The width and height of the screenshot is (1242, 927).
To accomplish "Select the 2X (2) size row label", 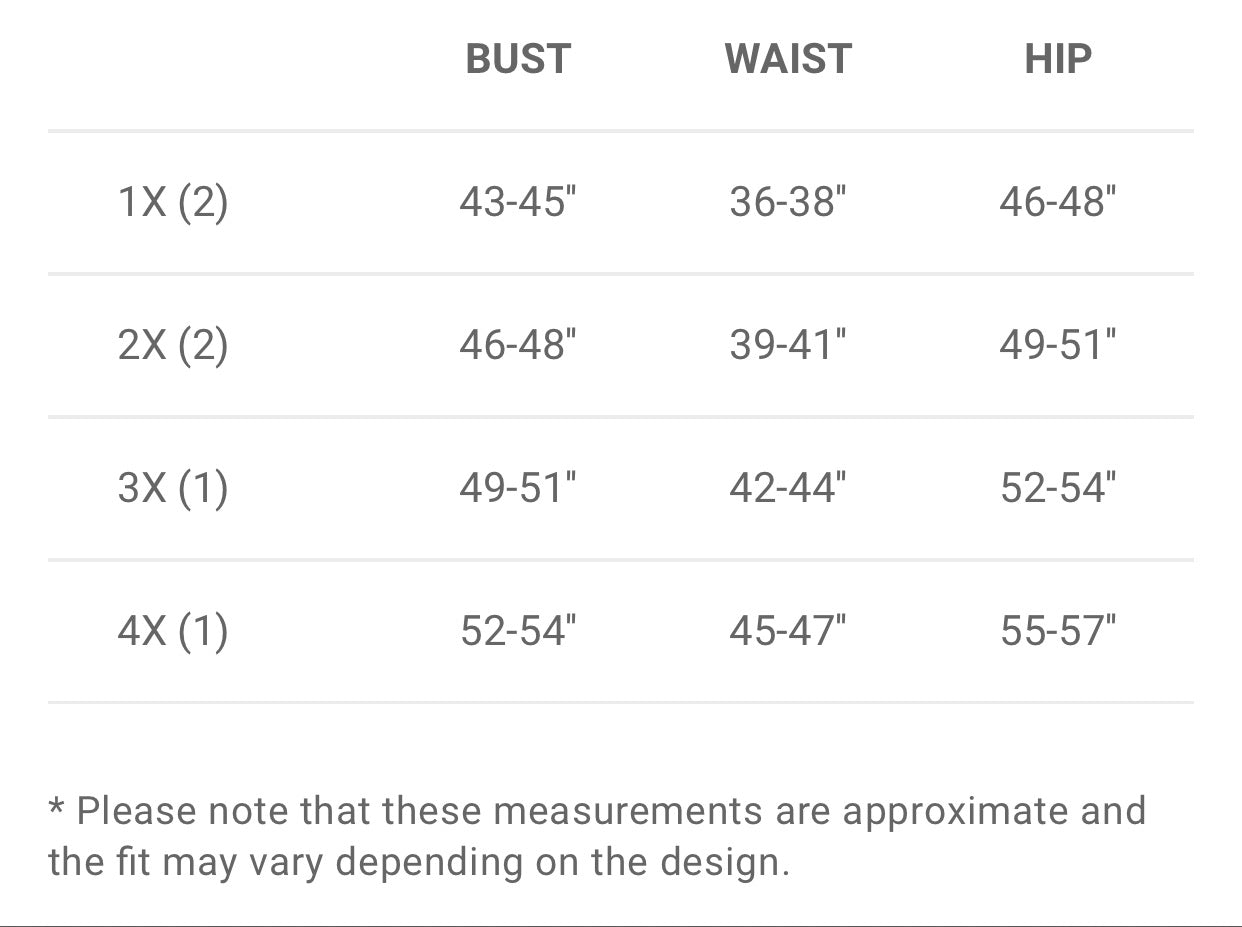I will coord(173,345).
